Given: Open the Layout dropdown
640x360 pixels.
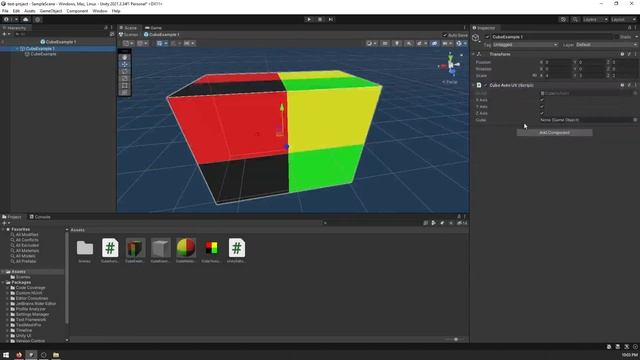Looking at the screenshot, I should [x=623, y=19].
